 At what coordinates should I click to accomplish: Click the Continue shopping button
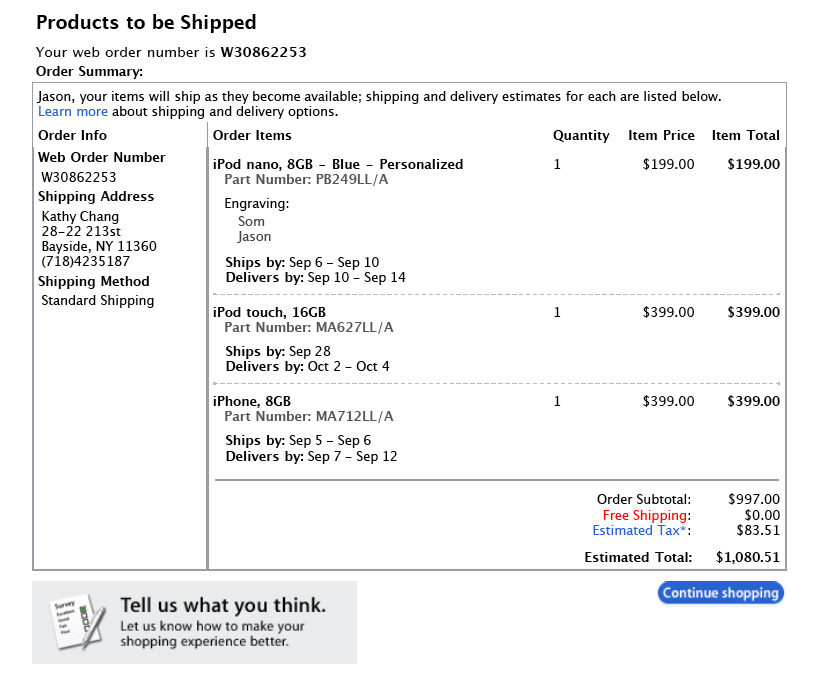click(x=720, y=593)
